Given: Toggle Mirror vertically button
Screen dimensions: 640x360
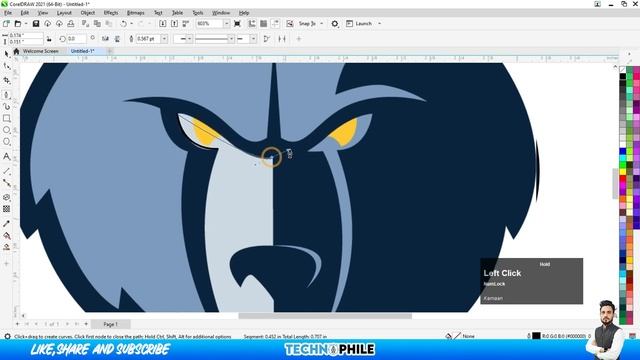Looking at the screenshot, I should (117, 39).
